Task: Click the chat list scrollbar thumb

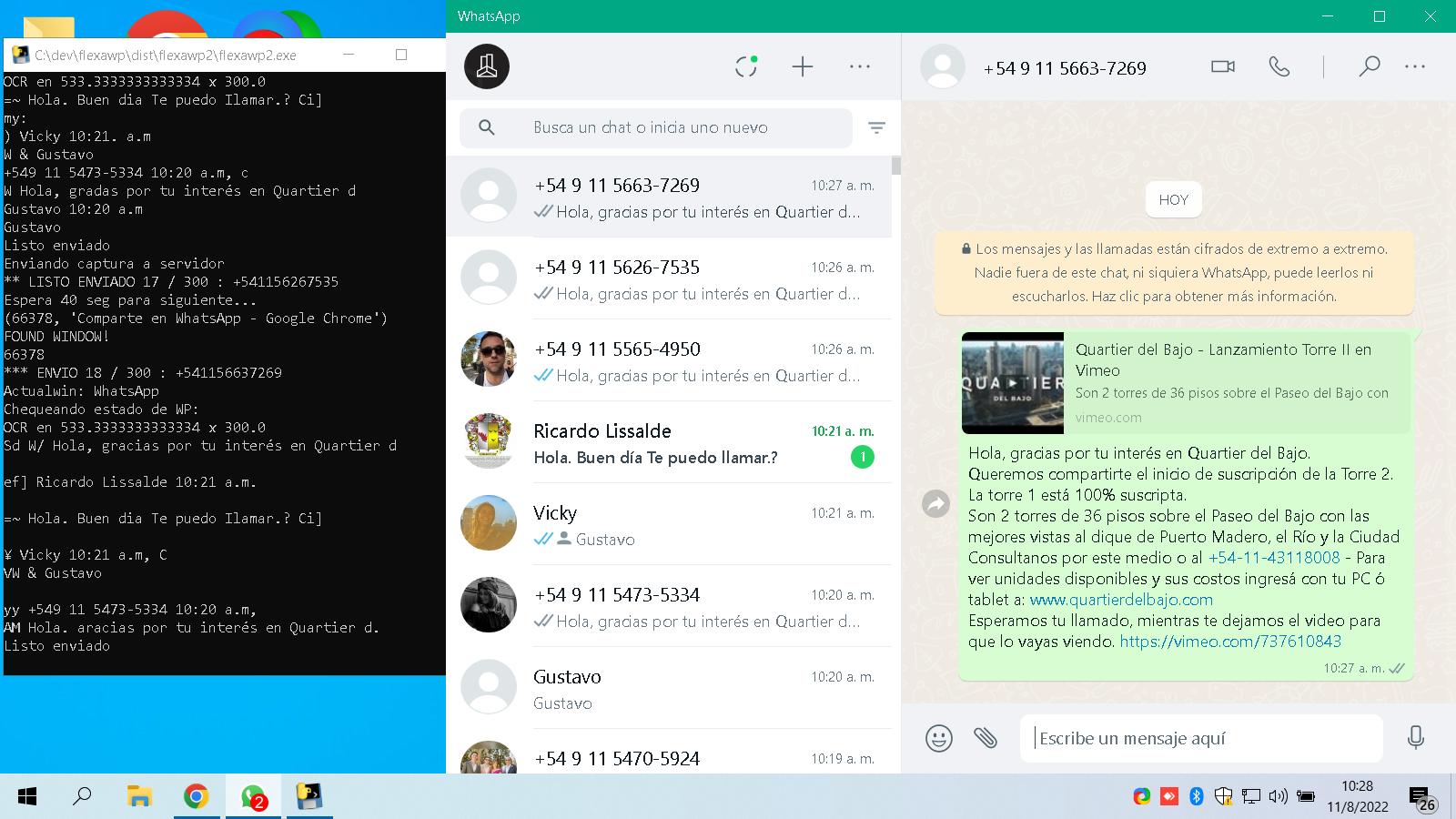Action: coord(896,165)
